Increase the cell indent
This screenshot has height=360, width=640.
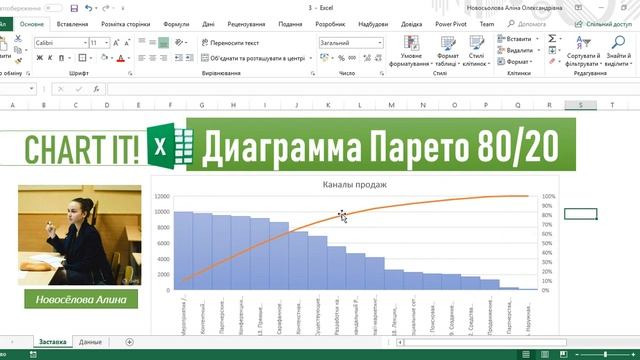189,58
